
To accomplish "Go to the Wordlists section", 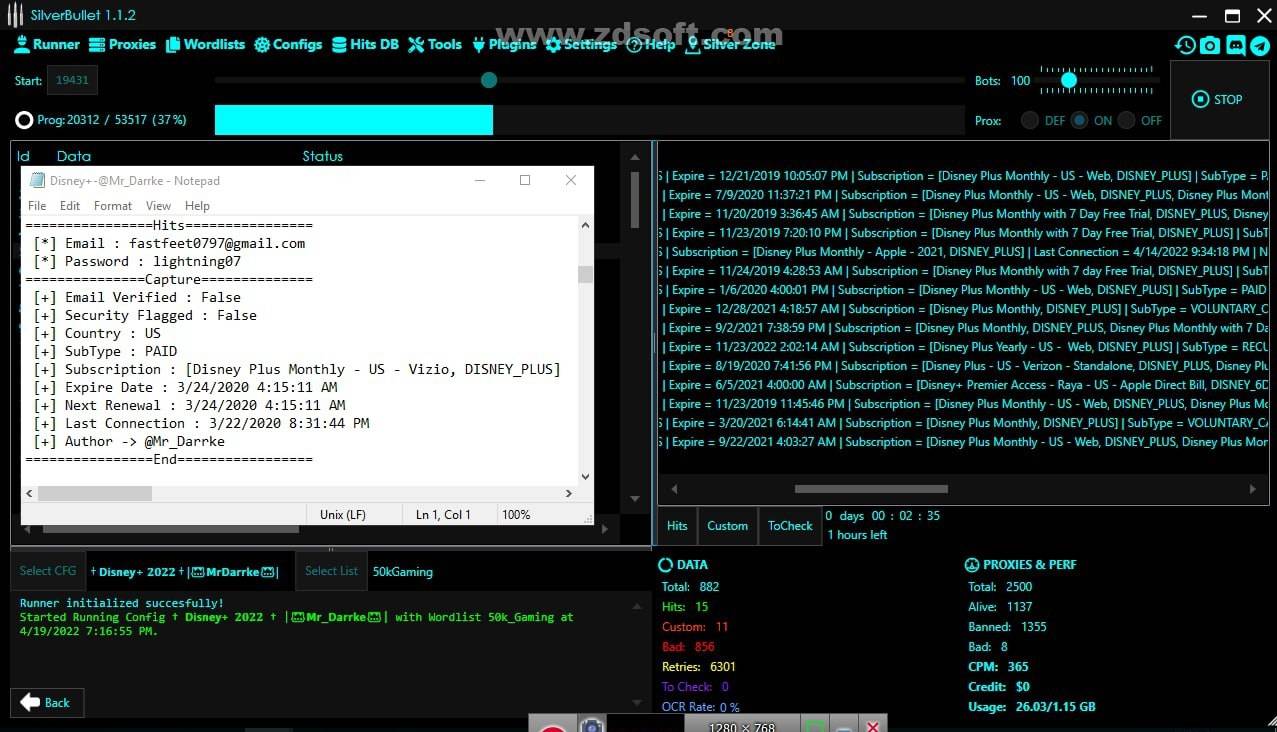I will tap(205, 44).
